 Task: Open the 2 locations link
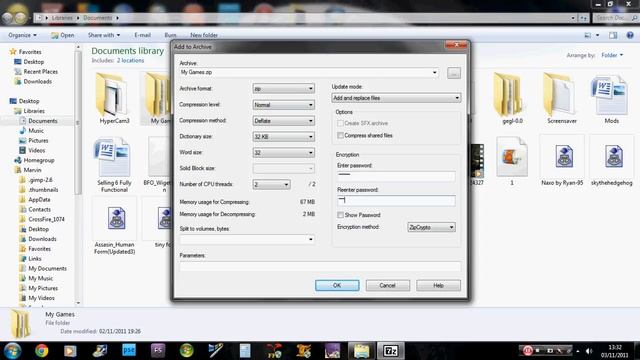tap(130, 60)
